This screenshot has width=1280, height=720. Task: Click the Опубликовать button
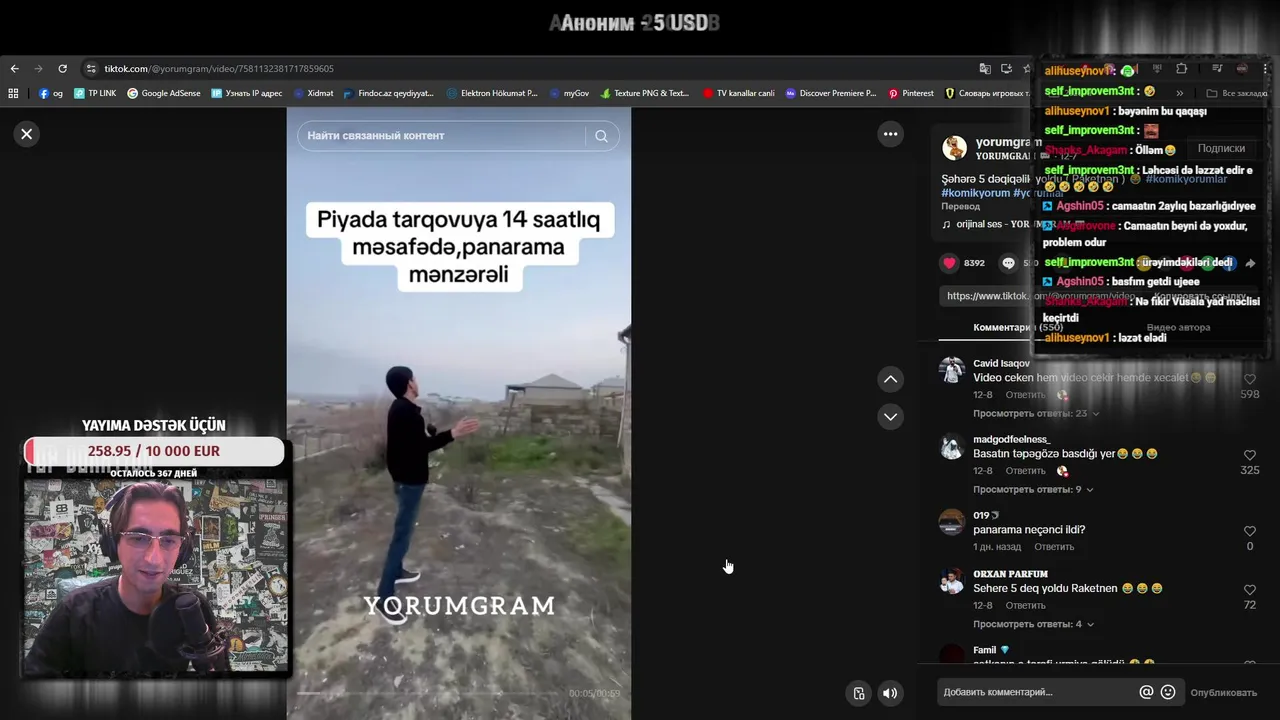1223,692
